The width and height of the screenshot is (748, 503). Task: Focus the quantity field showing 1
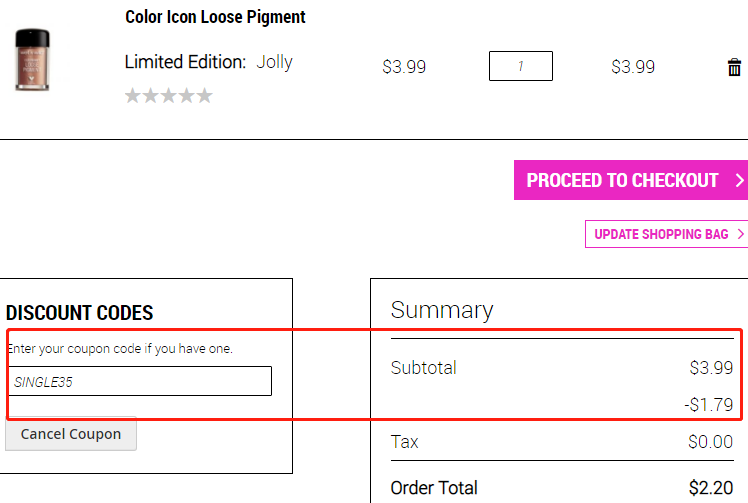tap(520, 66)
